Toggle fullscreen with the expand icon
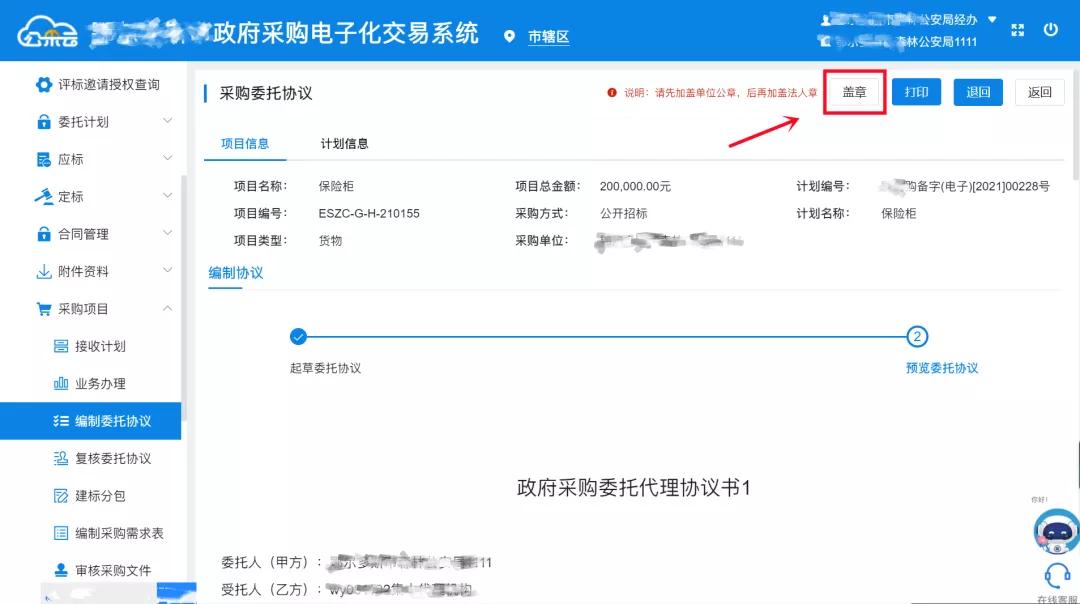The height and width of the screenshot is (604, 1080). click(1016, 30)
